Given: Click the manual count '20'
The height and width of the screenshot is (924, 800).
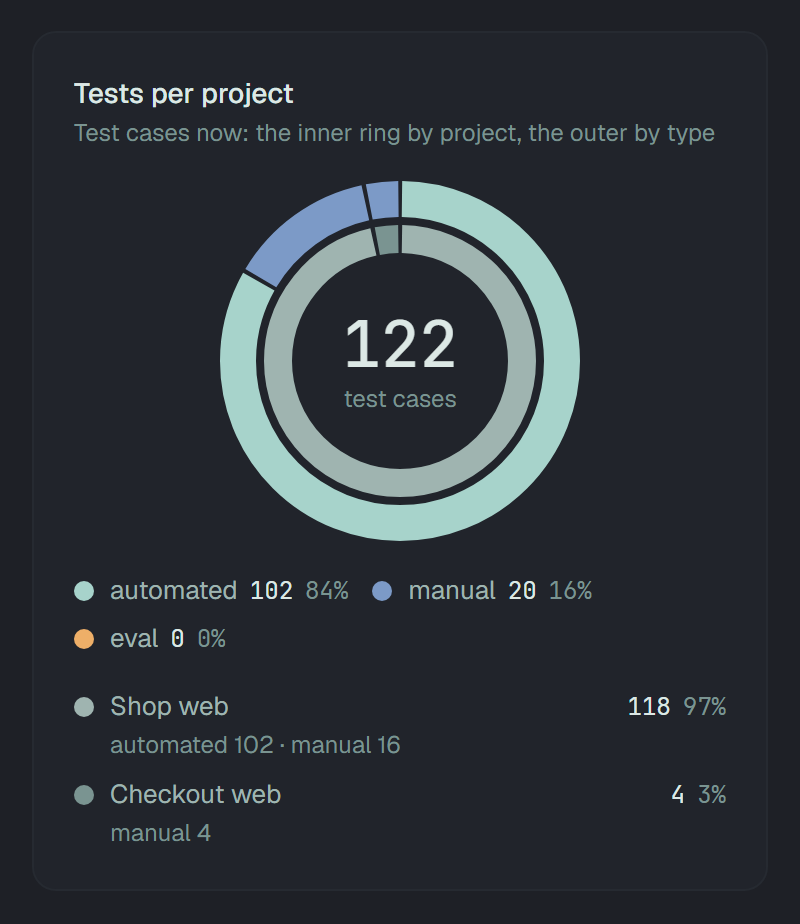Looking at the screenshot, I should pos(523,590).
